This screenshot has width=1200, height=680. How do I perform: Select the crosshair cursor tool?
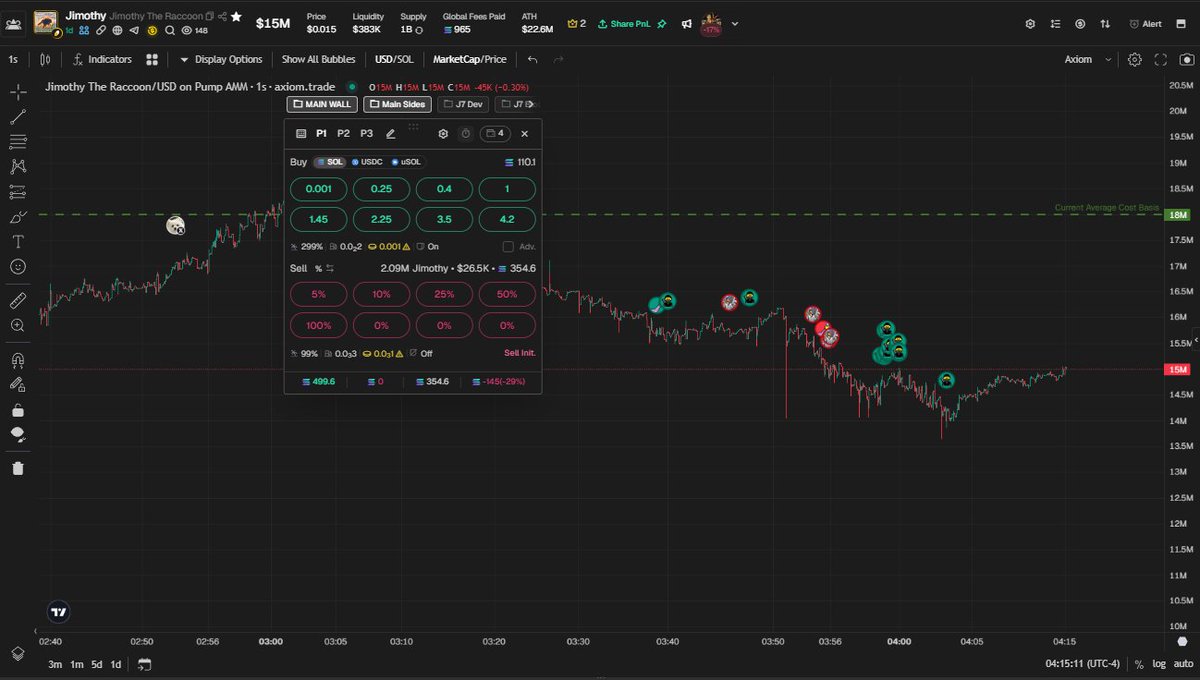click(18, 93)
